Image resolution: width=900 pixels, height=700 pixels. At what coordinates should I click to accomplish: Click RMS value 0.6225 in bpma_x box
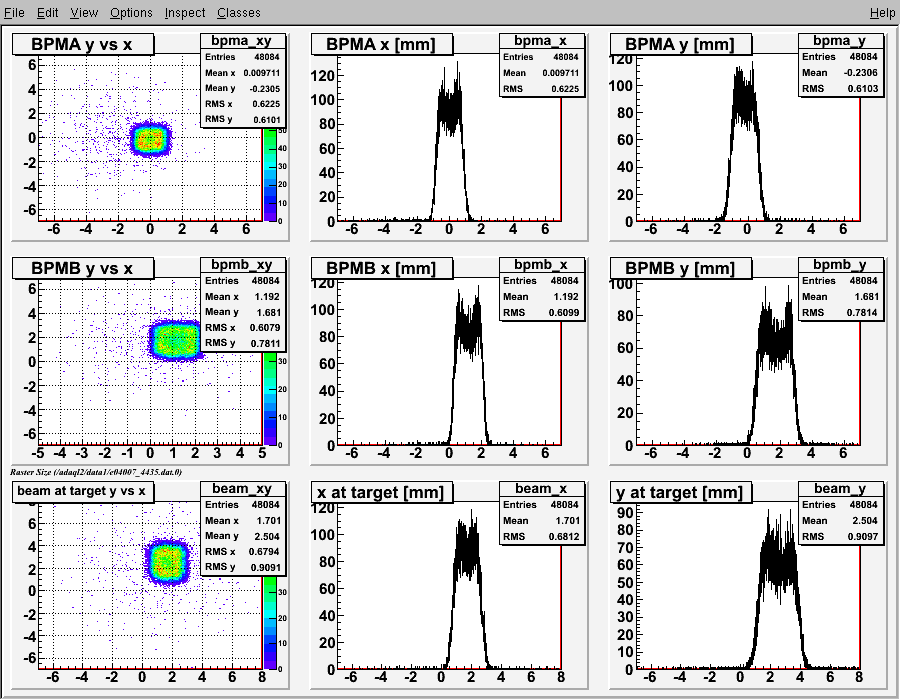[564, 89]
